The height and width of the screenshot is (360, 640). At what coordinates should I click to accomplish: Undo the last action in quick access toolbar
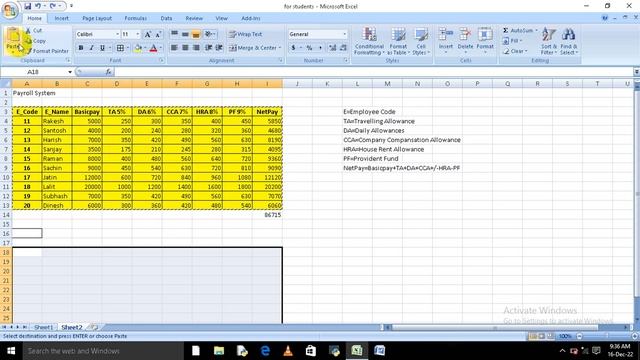pos(38,6)
